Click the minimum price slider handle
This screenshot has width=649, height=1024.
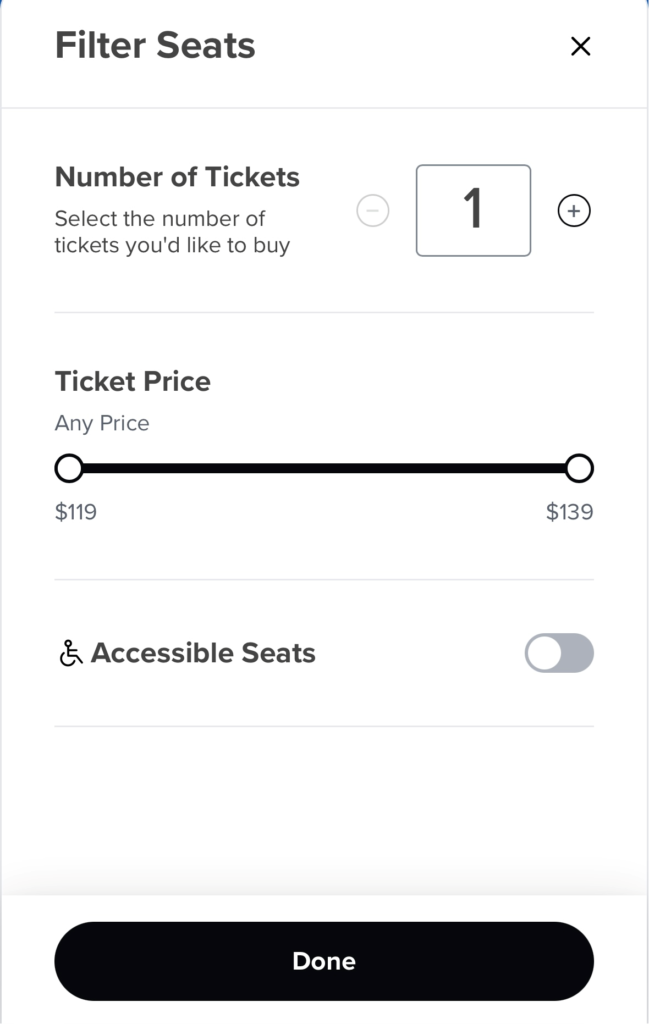(69, 468)
